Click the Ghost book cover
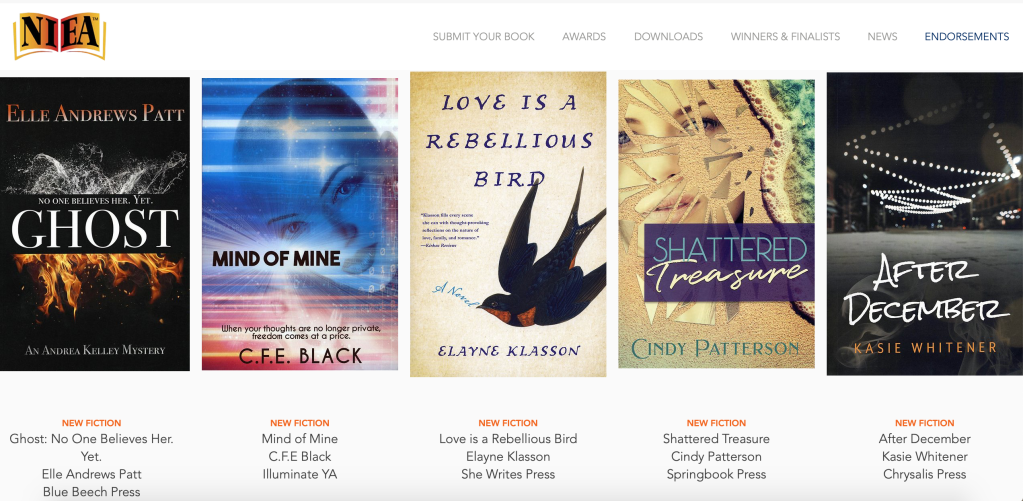 tap(95, 224)
